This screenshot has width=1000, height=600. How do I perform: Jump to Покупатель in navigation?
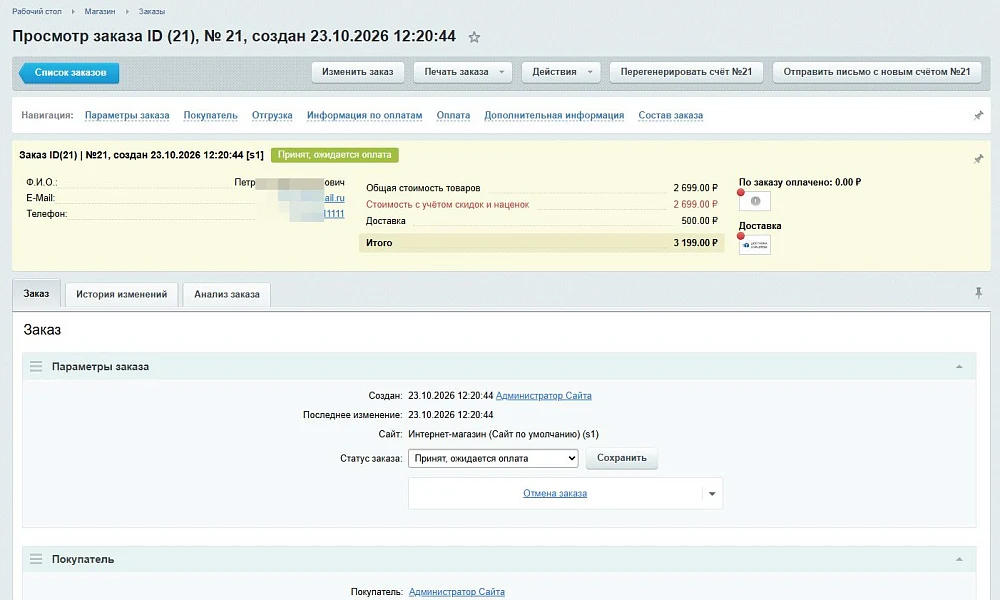(x=210, y=115)
